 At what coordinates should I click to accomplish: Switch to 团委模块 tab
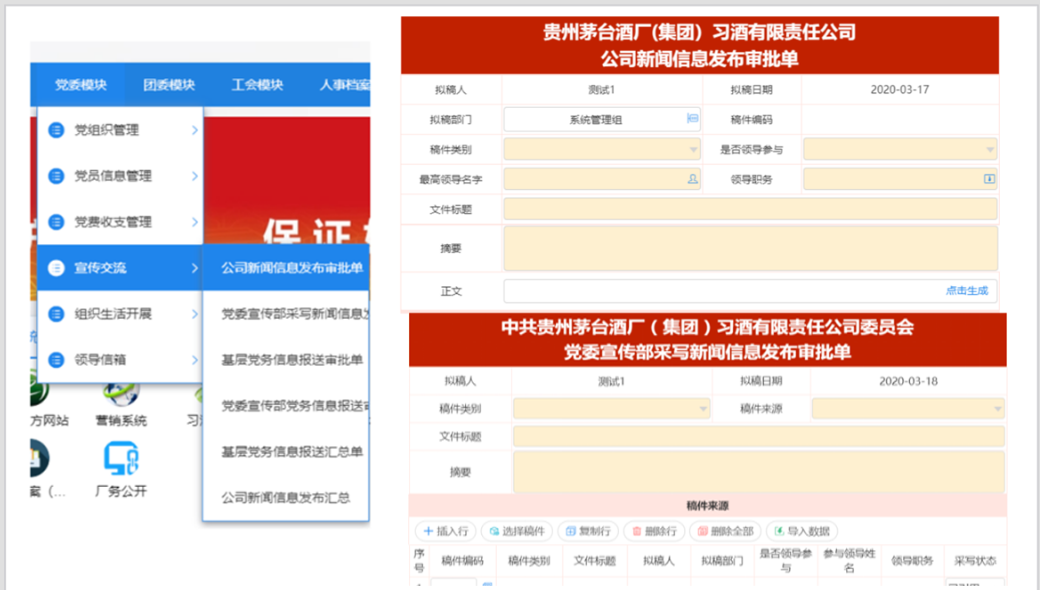[169, 85]
